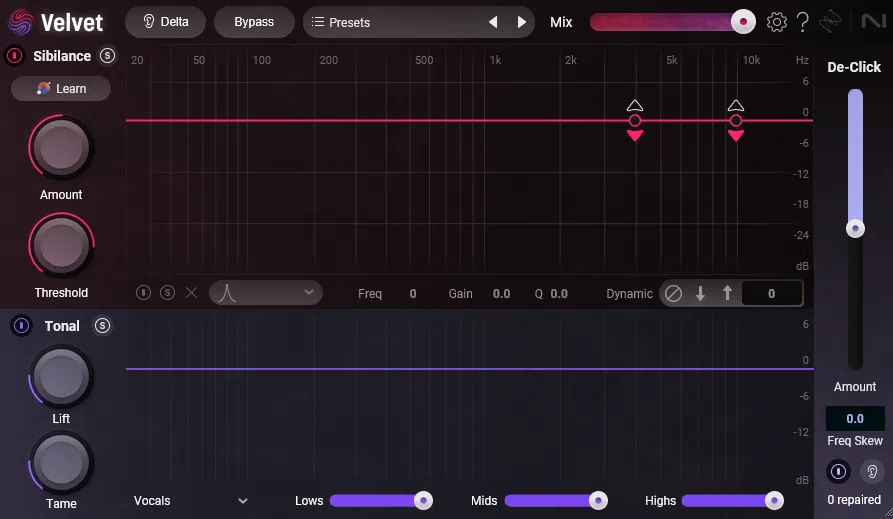
Task: Toggle Delta listening mode
Action: [x=165, y=22]
